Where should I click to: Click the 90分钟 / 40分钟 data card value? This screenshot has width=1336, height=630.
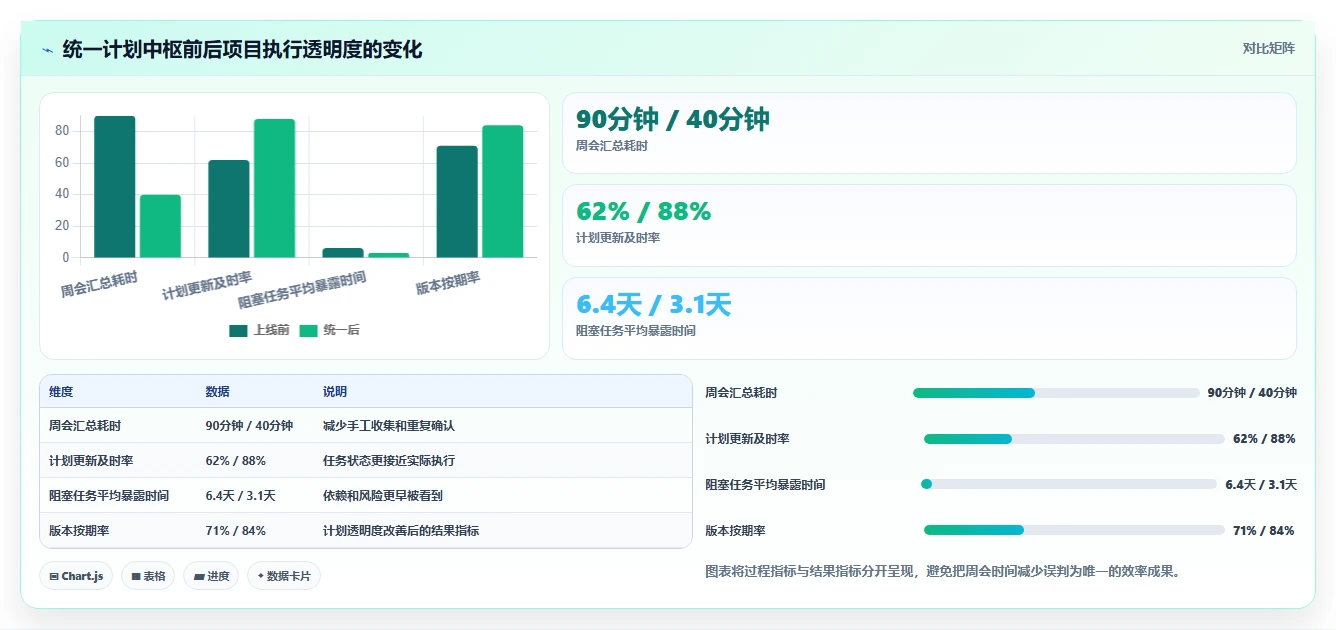coord(673,119)
